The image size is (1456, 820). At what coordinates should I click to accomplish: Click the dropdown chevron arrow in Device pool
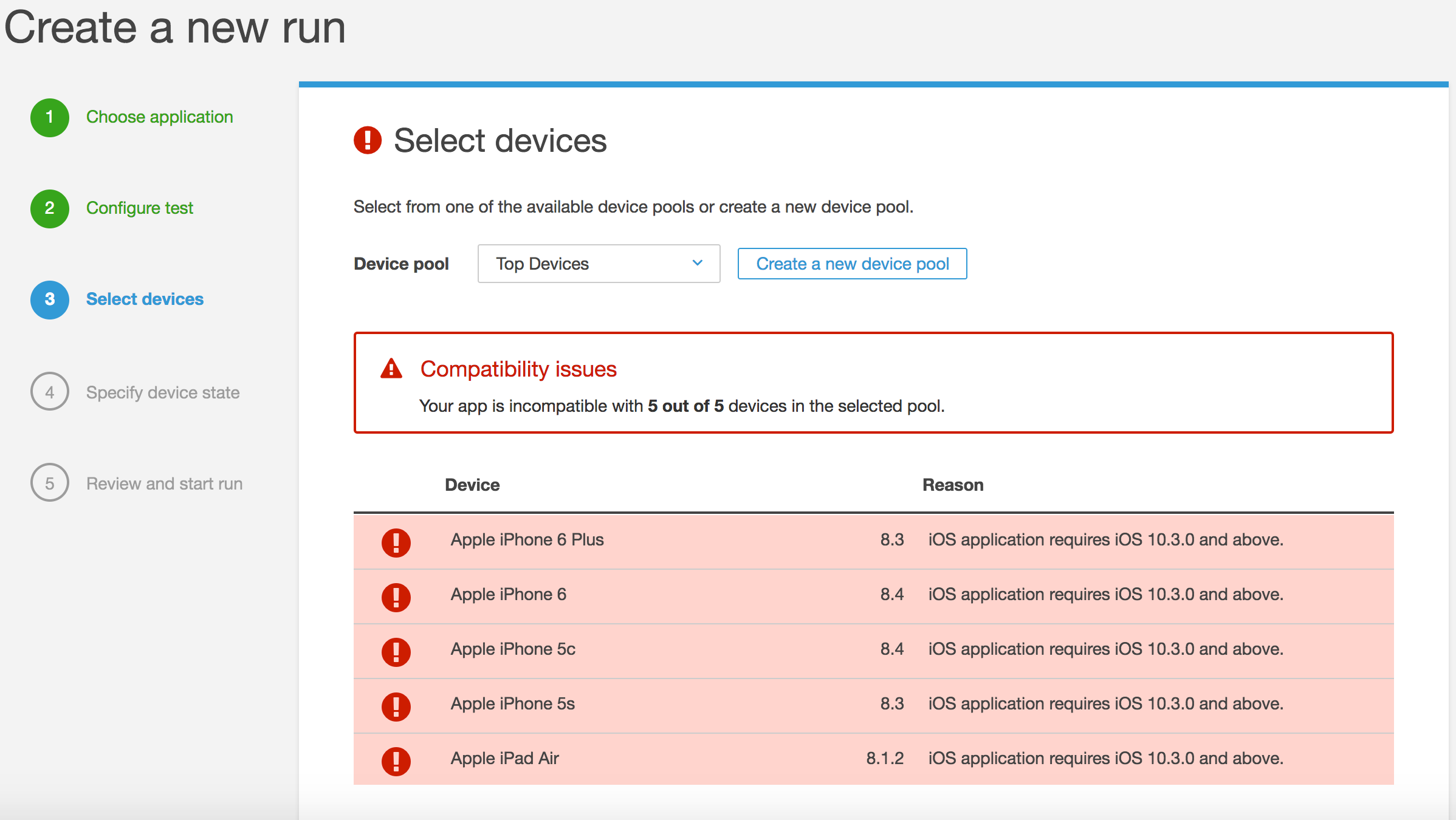click(x=698, y=263)
